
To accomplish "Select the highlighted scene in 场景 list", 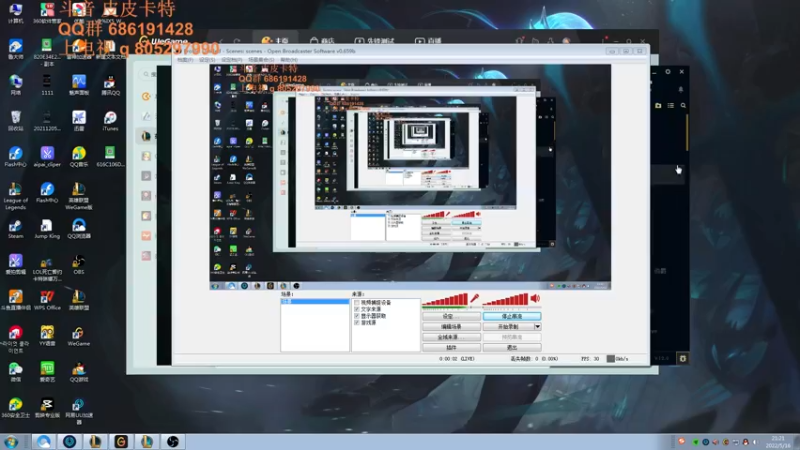I will [x=315, y=302].
